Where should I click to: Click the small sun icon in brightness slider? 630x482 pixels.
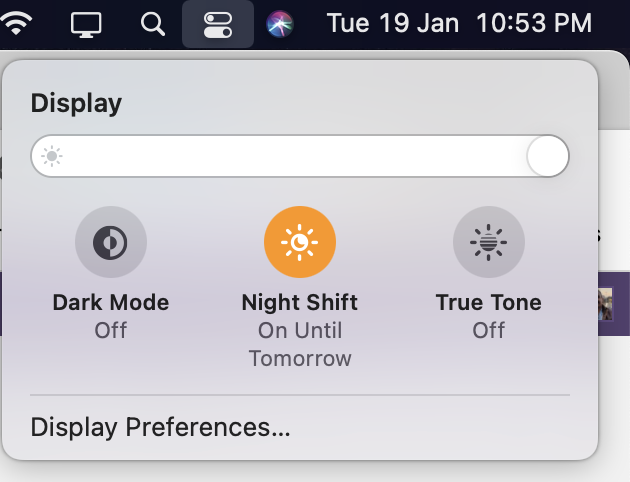[52, 156]
